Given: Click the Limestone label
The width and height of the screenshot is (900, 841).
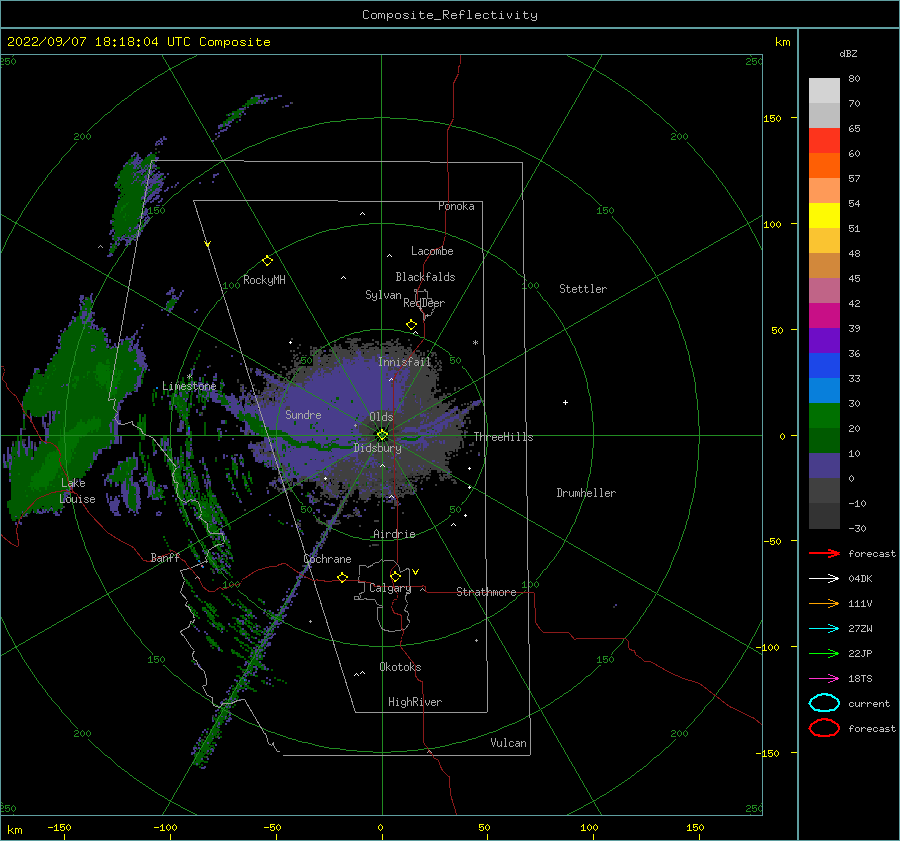Looking at the screenshot, I should click(189, 386).
